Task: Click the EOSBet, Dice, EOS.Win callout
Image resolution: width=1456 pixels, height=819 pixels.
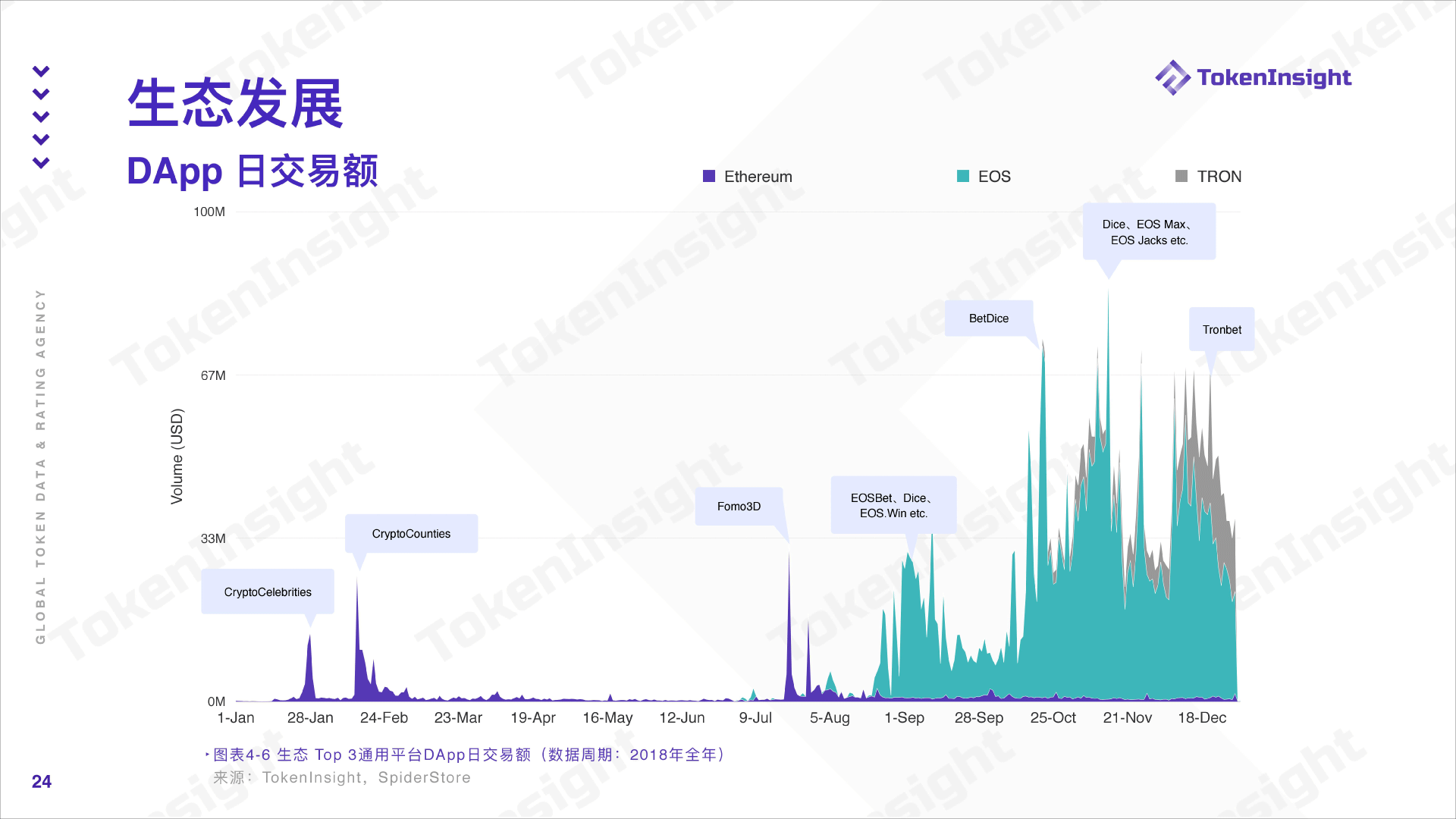Action: click(893, 505)
